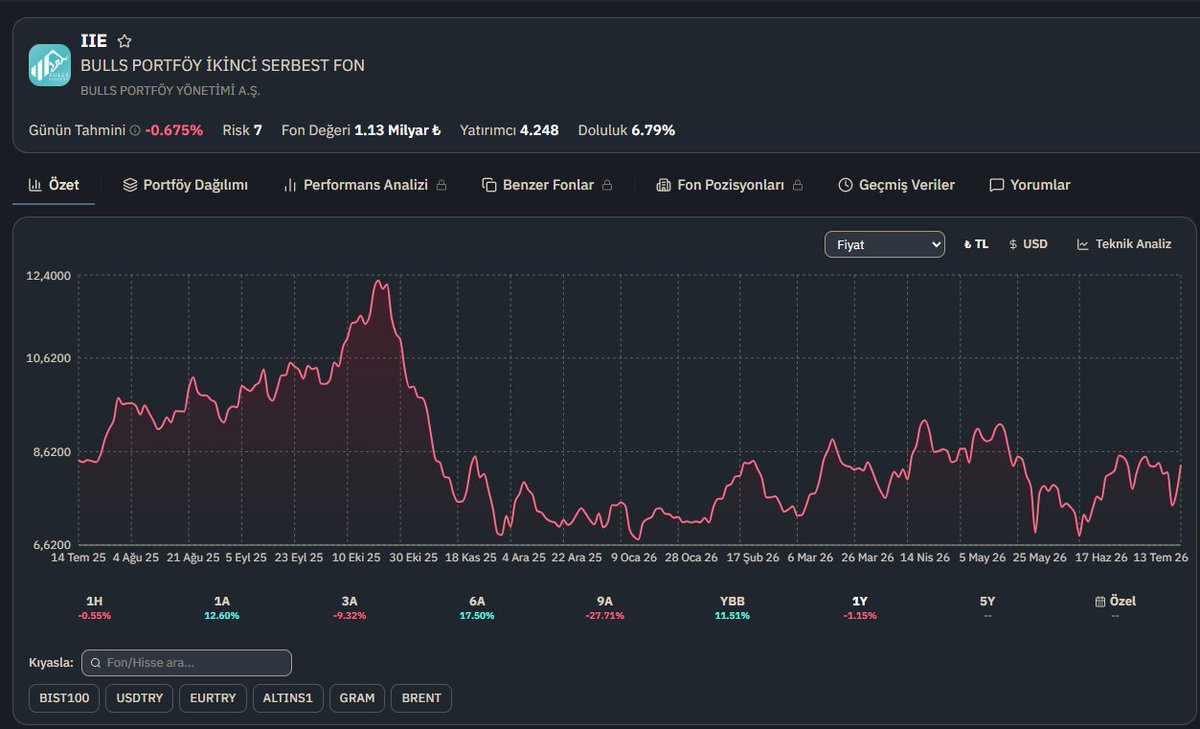Click the lock icon on Fon Pozisyonları
The width and height of the screenshot is (1200, 729).
[x=797, y=185]
